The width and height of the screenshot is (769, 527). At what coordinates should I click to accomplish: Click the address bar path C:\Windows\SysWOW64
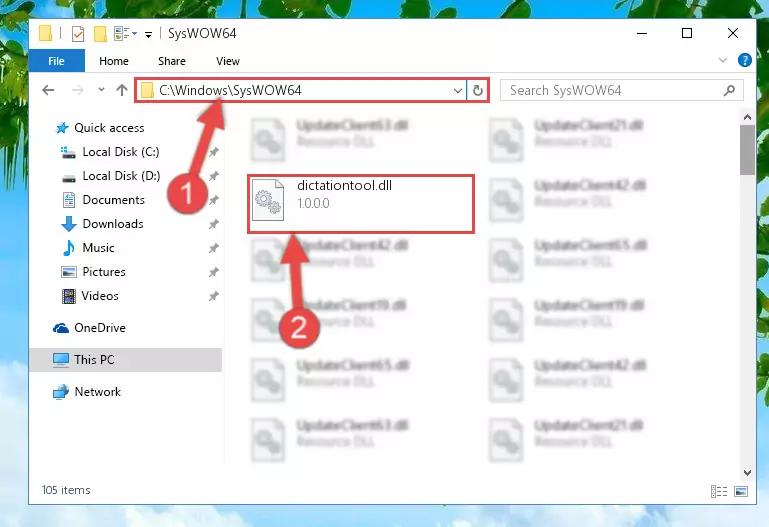click(x=230, y=90)
